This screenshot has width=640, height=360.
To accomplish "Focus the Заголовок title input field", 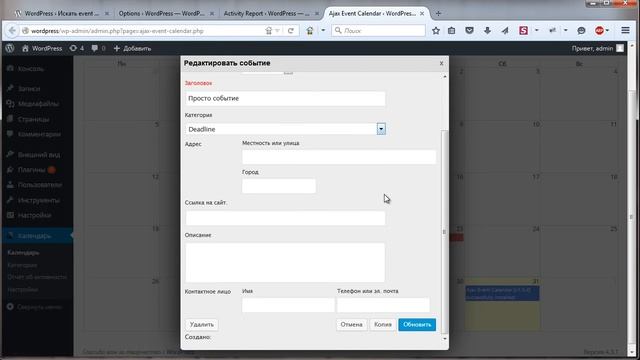I will [x=285, y=98].
